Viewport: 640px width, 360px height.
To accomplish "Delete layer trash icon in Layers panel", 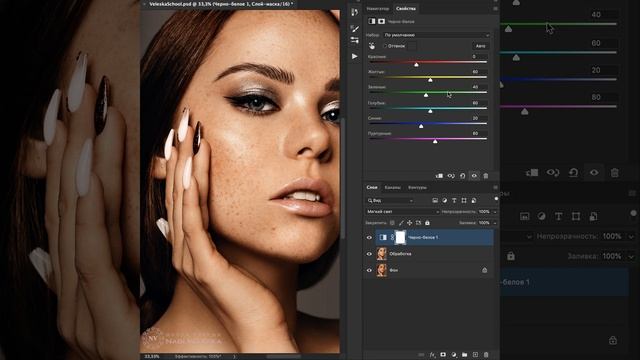I will pyautogui.click(x=486, y=355).
